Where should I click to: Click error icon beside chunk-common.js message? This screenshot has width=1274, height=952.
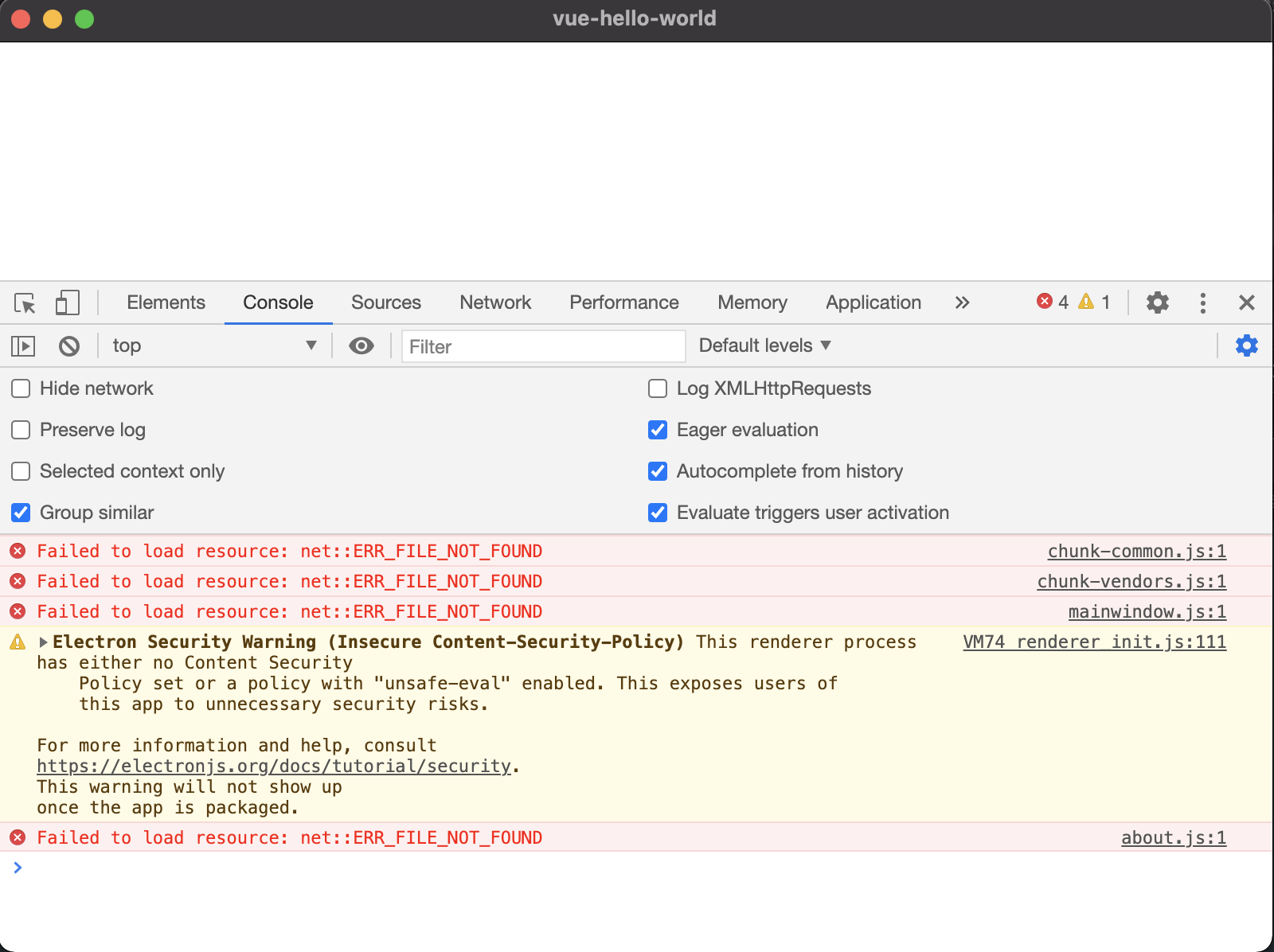(18, 551)
